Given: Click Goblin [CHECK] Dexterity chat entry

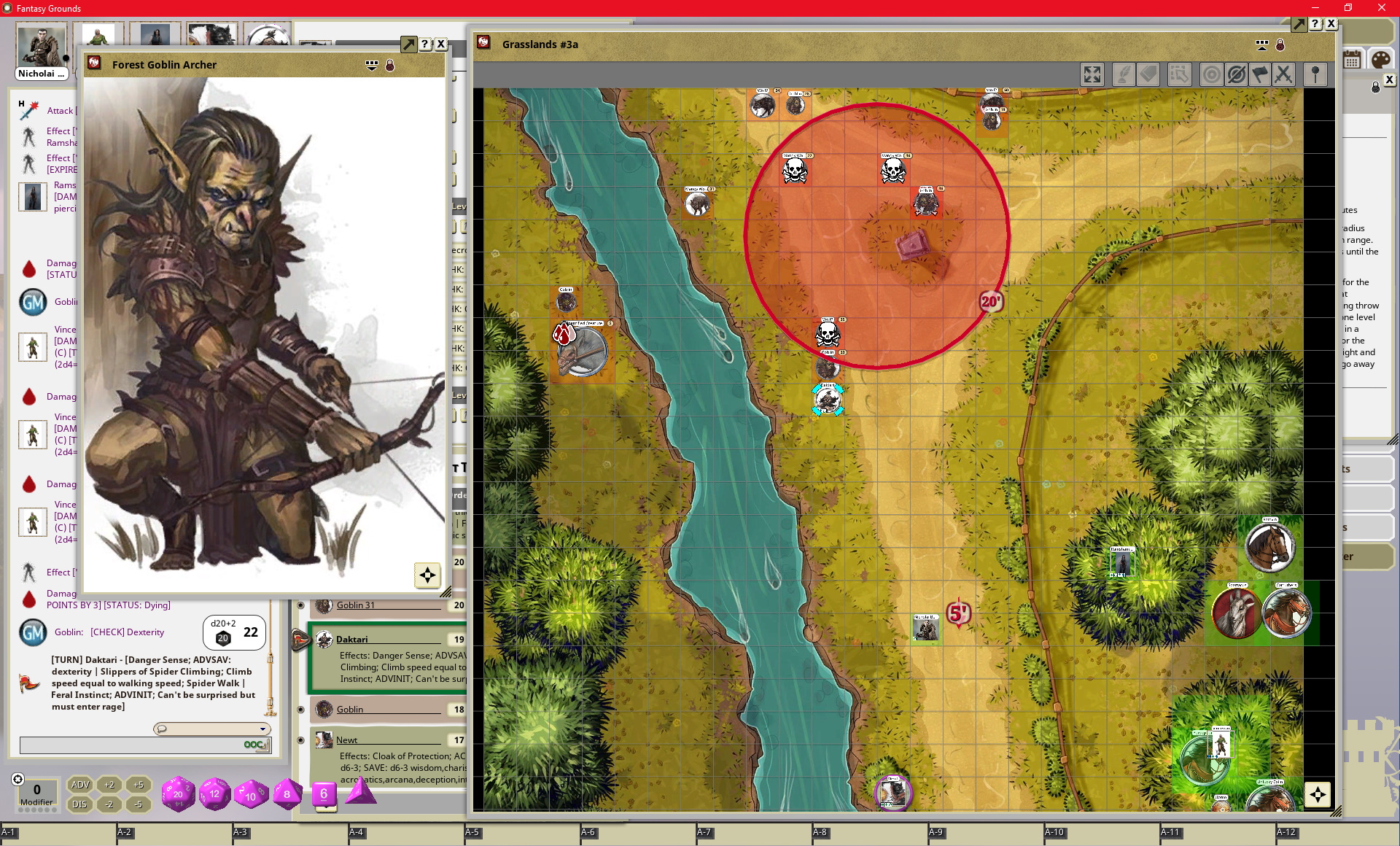Looking at the screenshot, I should click(x=109, y=632).
